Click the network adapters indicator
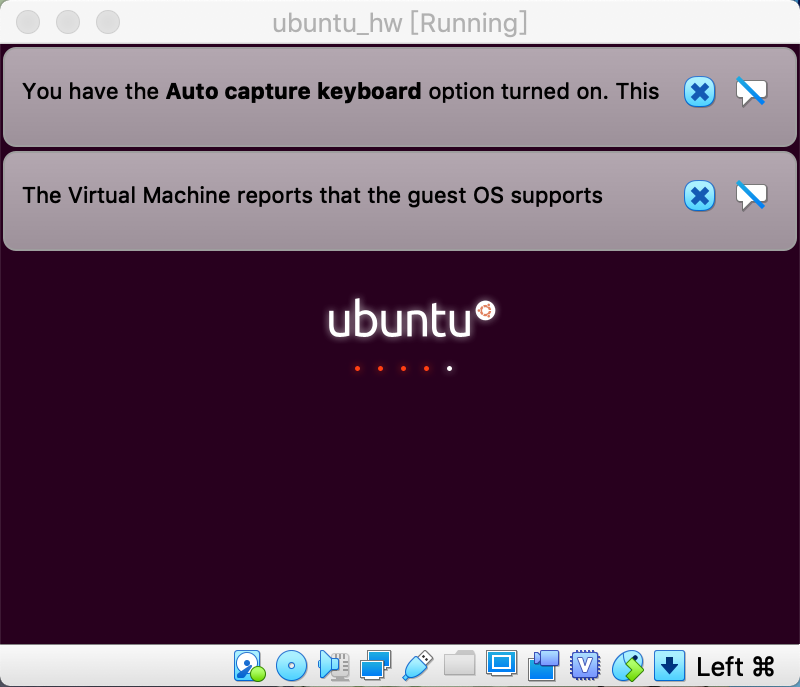The height and width of the screenshot is (687, 800). pos(376,666)
